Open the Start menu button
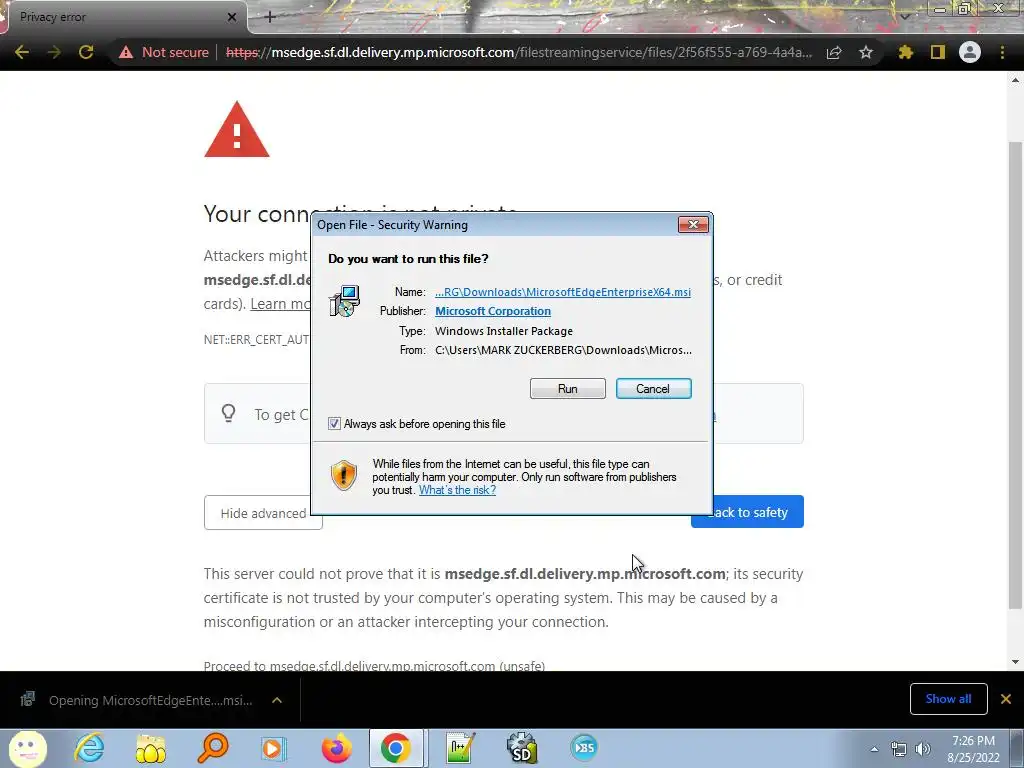Viewport: 1024px width, 768px height. [27, 748]
